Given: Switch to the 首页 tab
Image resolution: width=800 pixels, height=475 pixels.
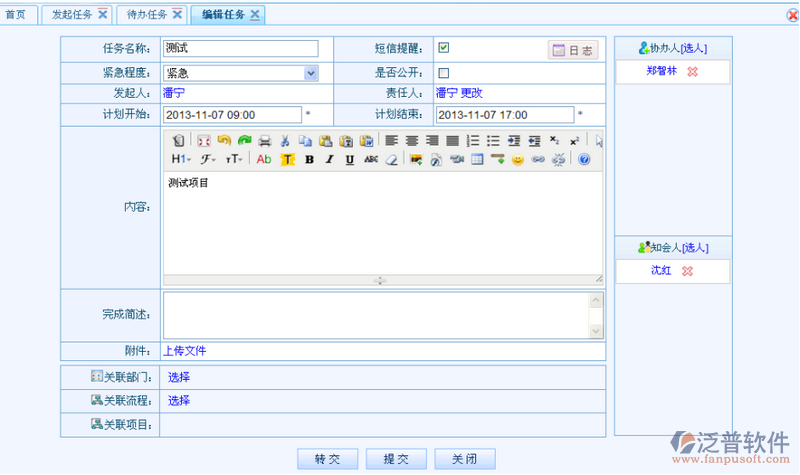Looking at the screenshot, I should [x=18, y=14].
